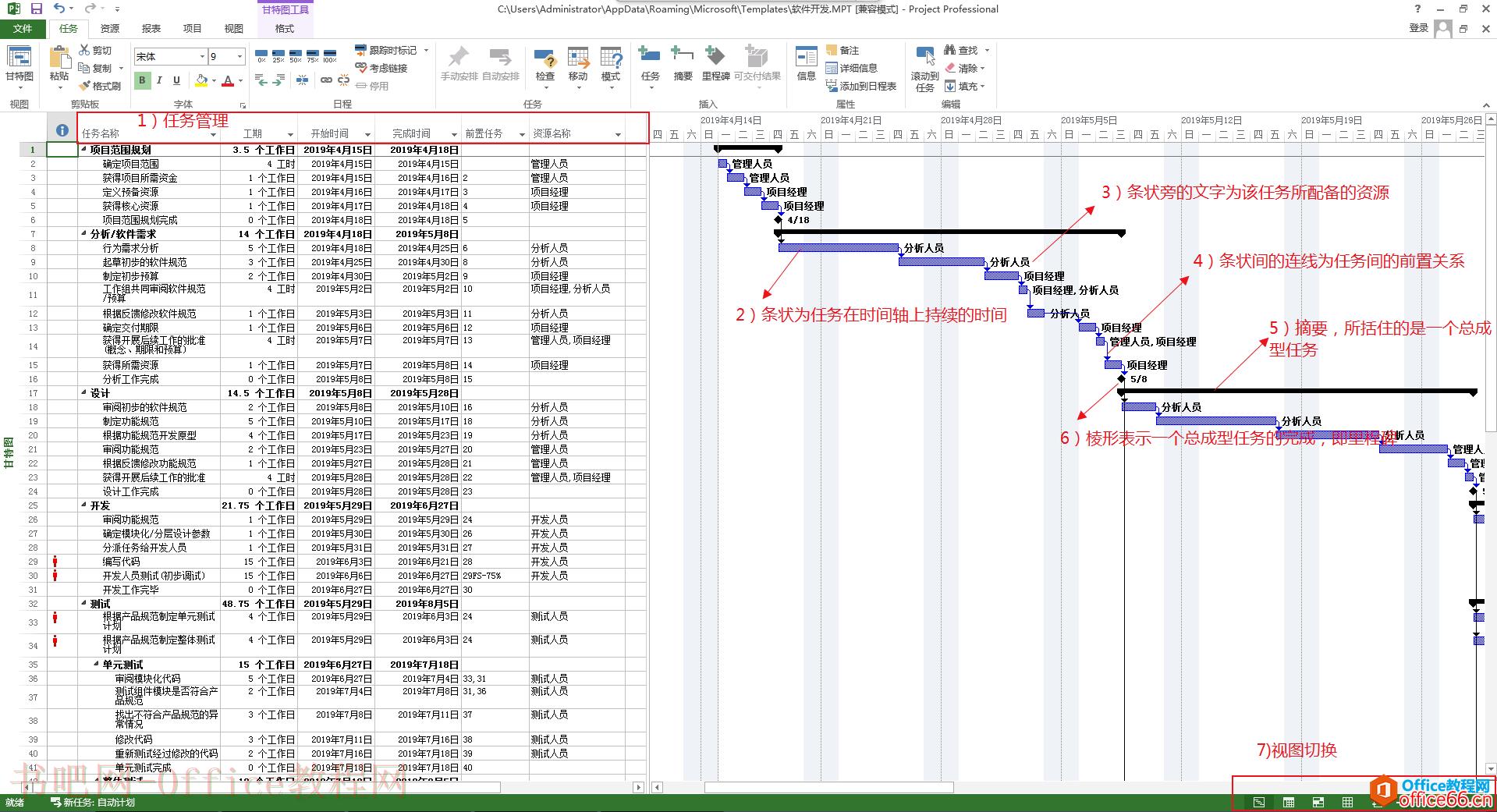Apply the yellow background fill color
Screen dimensions: 1497x812
(201, 80)
